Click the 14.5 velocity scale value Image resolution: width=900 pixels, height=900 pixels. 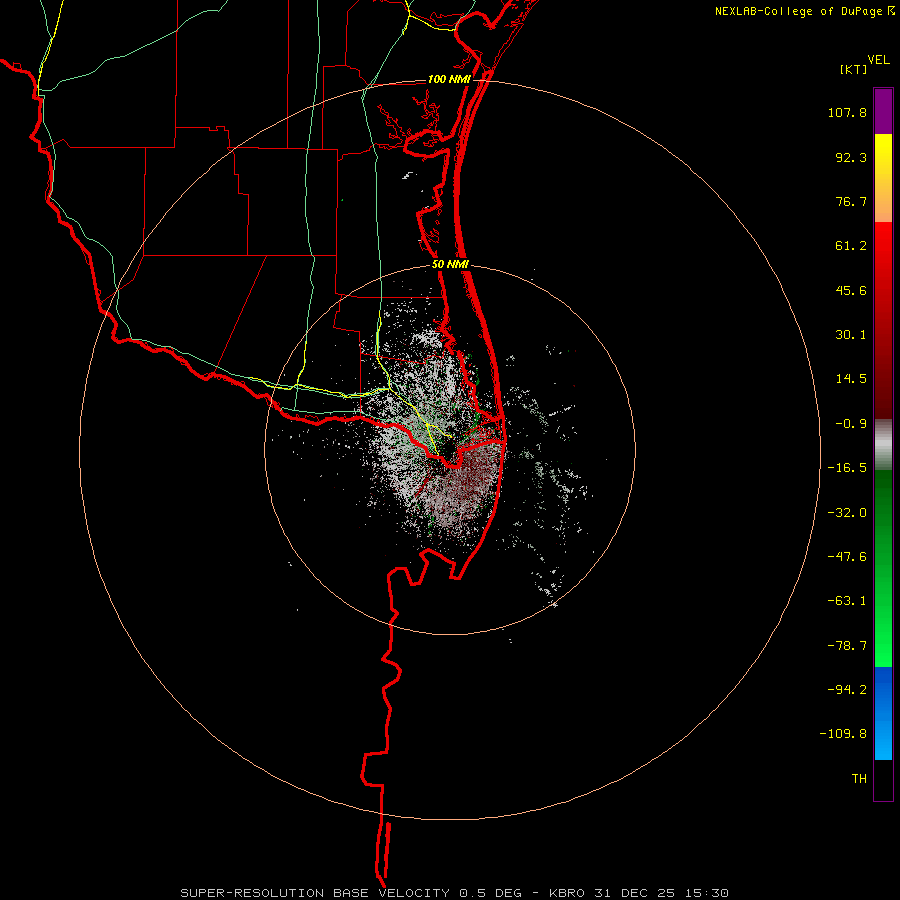tap(851, 379)
